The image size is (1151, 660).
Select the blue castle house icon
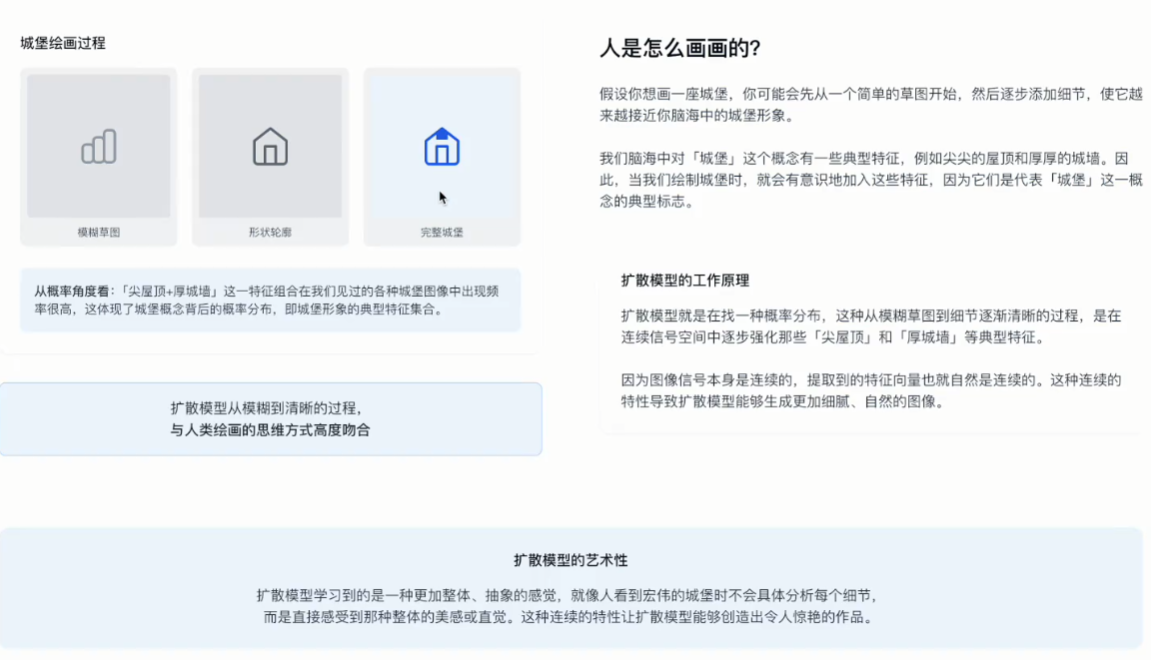(441, 147)
